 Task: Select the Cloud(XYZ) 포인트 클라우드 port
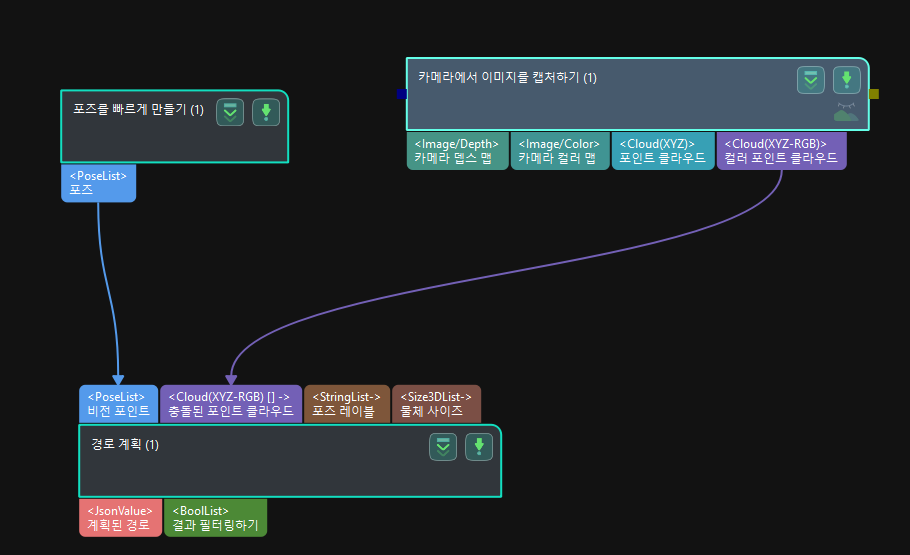pyautogui.click(x=663, y=151)
